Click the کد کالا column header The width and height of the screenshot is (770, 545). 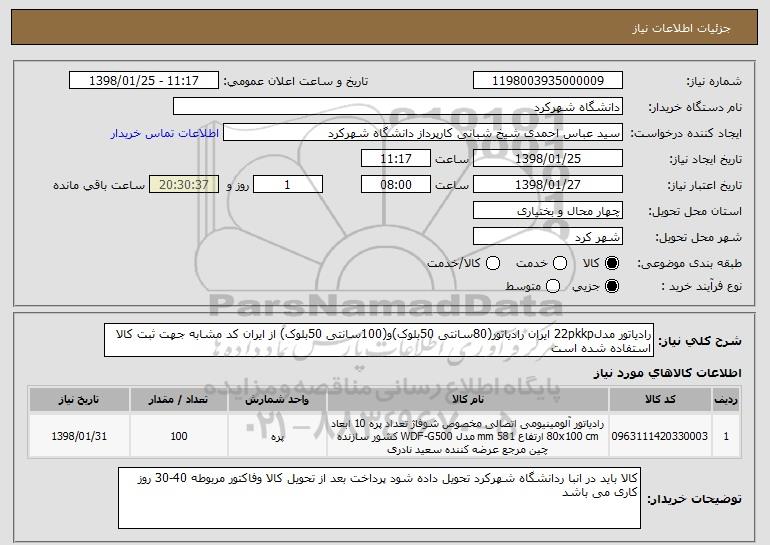[660, 400]
